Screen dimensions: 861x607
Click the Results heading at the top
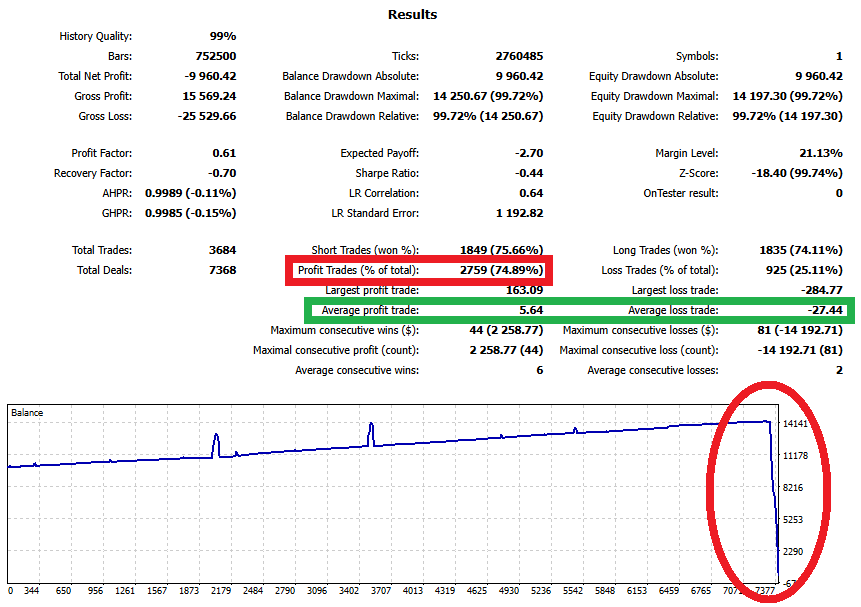411,15
